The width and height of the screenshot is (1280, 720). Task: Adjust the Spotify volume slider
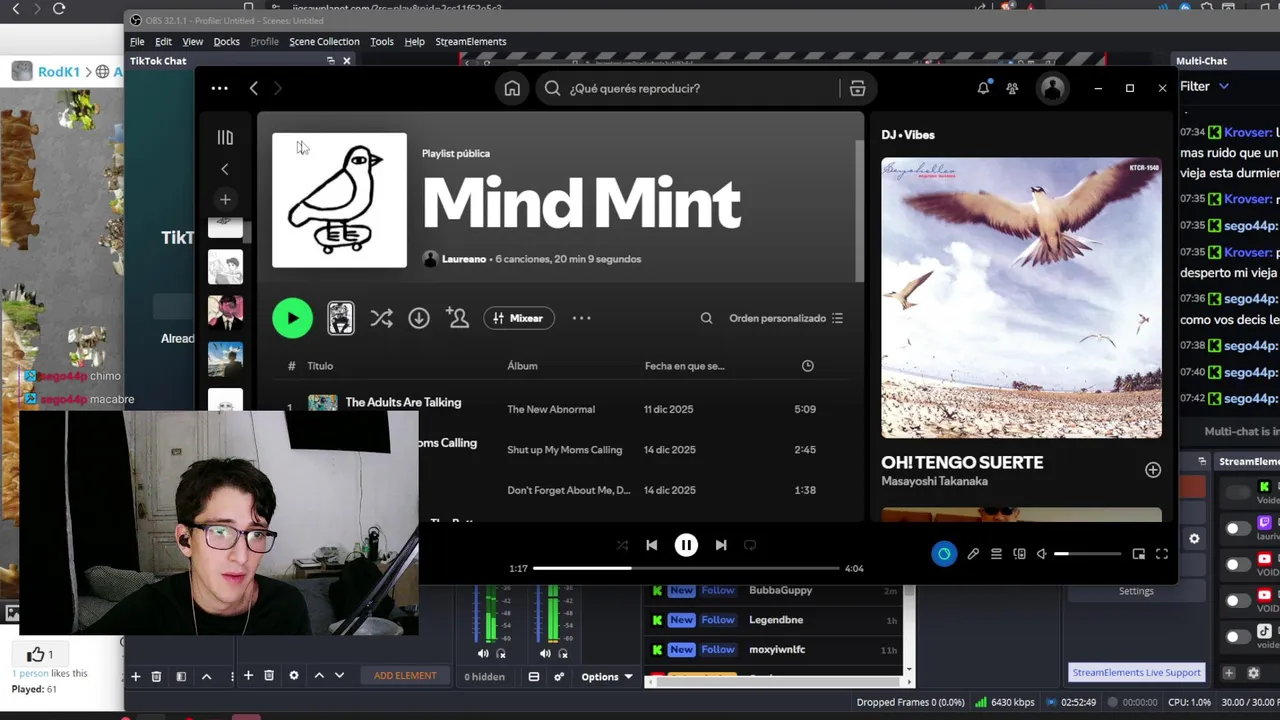[x=1088, y=554]
